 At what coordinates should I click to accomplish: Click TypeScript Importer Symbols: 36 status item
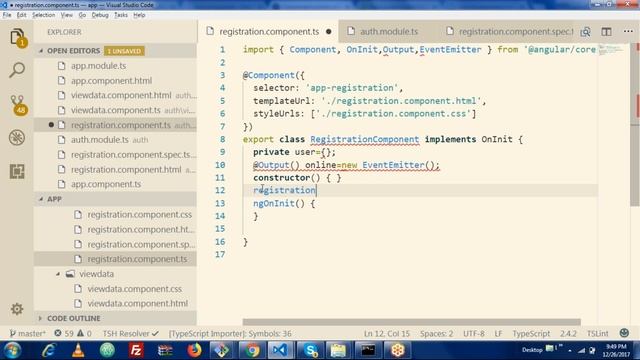pyautogui.click(x=230, y=333)
